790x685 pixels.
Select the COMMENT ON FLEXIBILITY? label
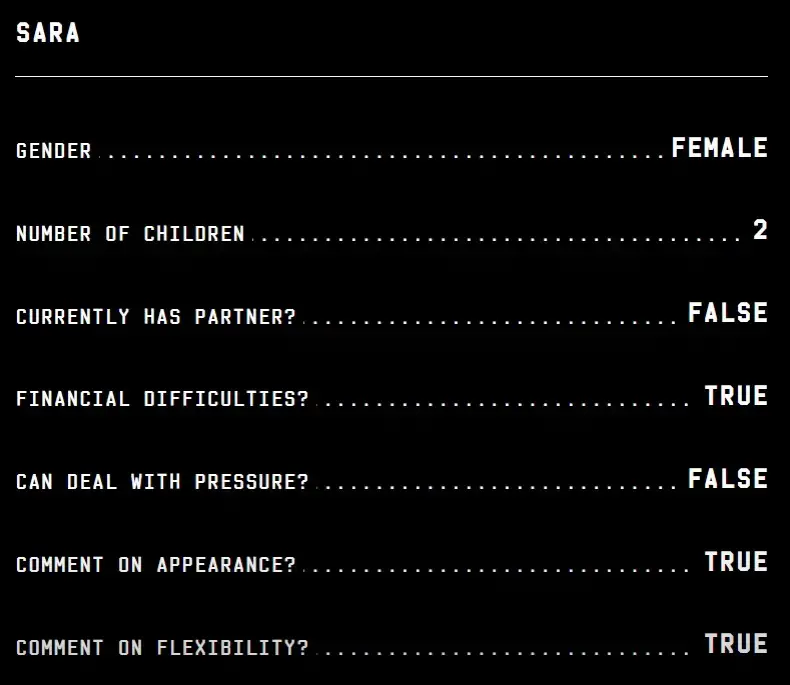pos(162,648)
